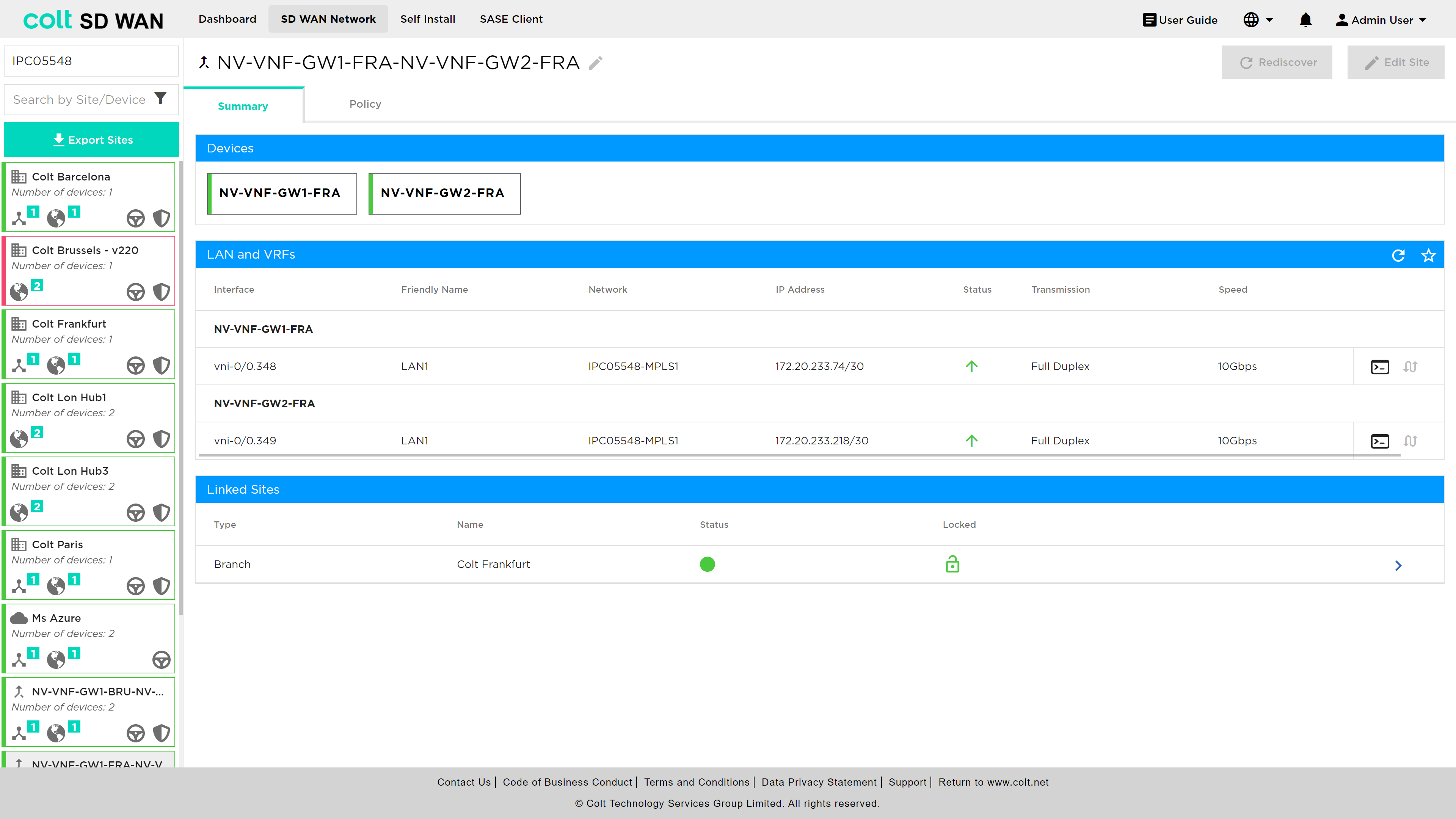The image size is (1456, 819).
Task: Click Colt Barcelona network topology icon
Action: 20,218
